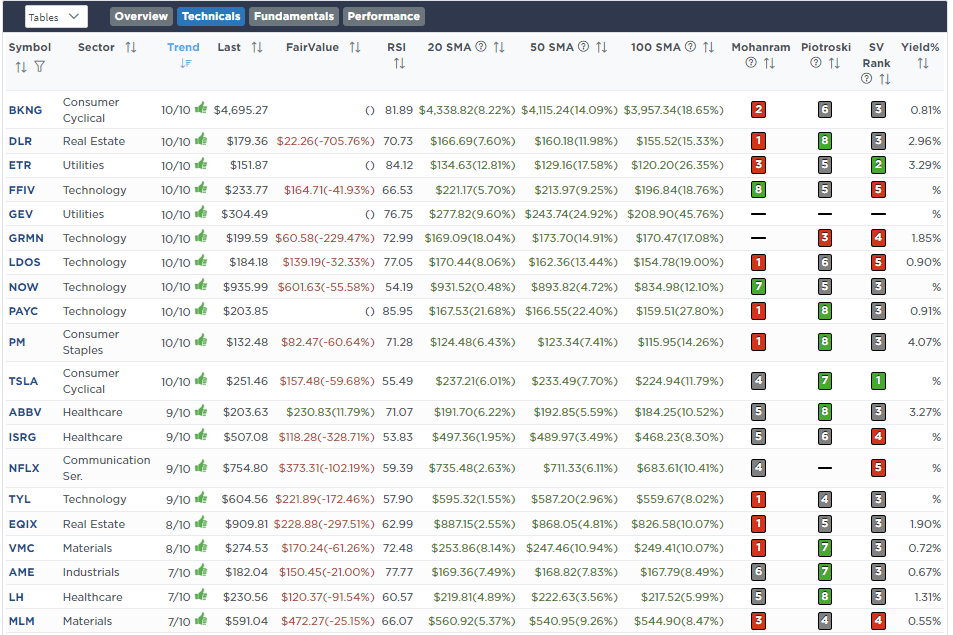This screenshot has height=635, width=953.
Task: Open VMC symbol link
Action: click(21, 548)
